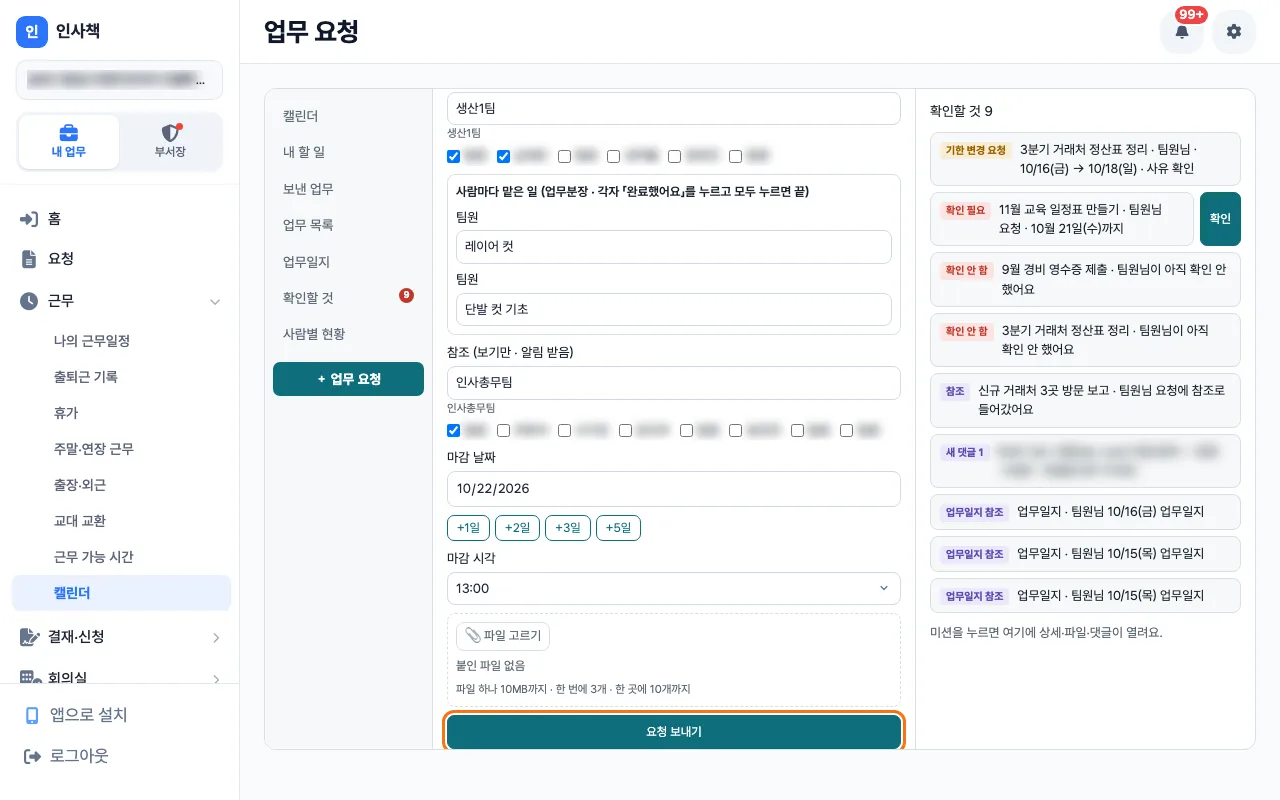Click 확인 beside the 11월 교육 일정표 item
The height and width of the screenshot is (800, 1280).
(x=1220, y=219)
